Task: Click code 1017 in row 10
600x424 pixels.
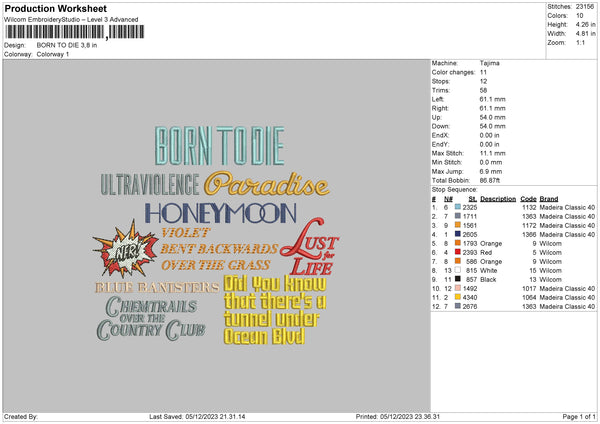Action: coord(529,289)
